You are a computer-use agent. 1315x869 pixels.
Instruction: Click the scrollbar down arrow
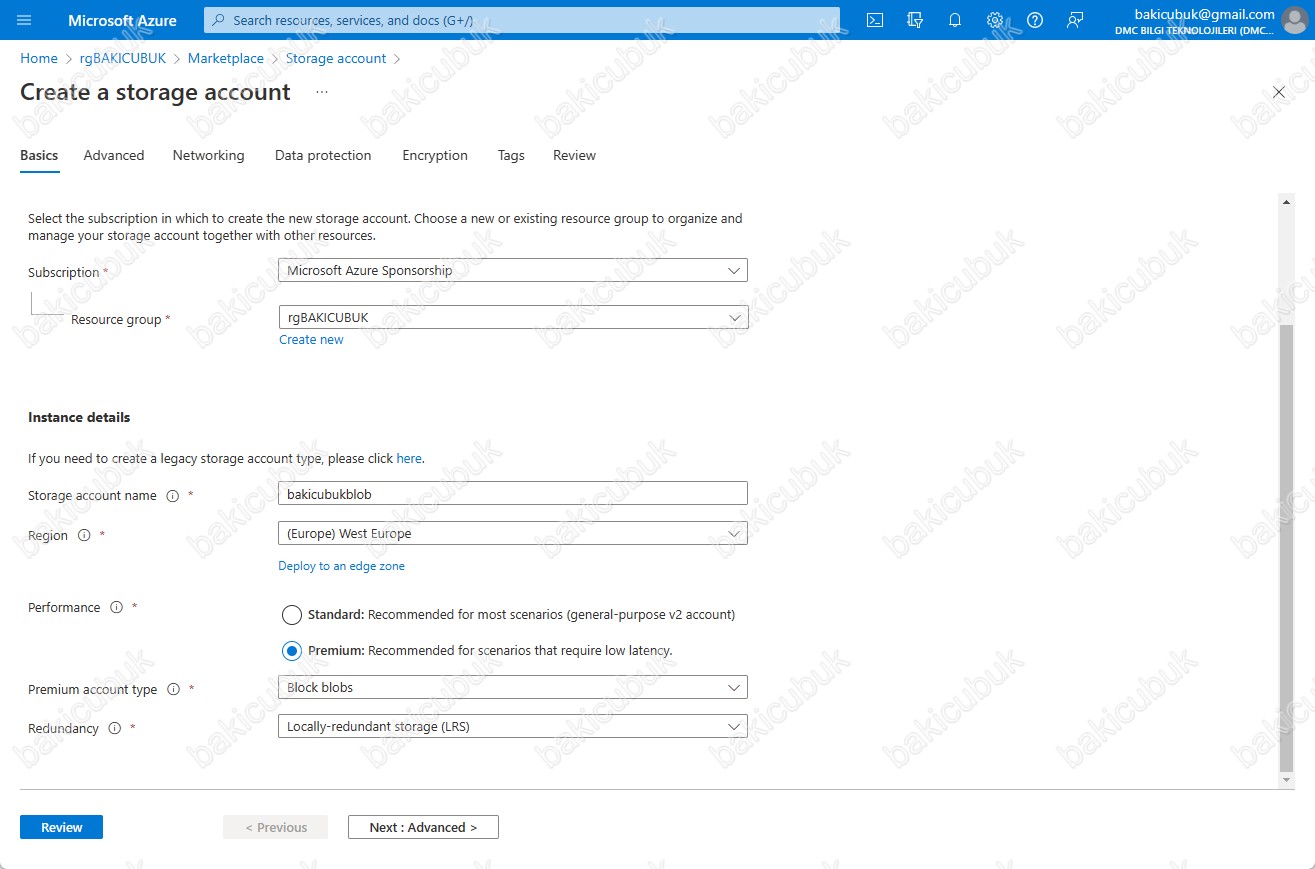(x=1287, y=779)
